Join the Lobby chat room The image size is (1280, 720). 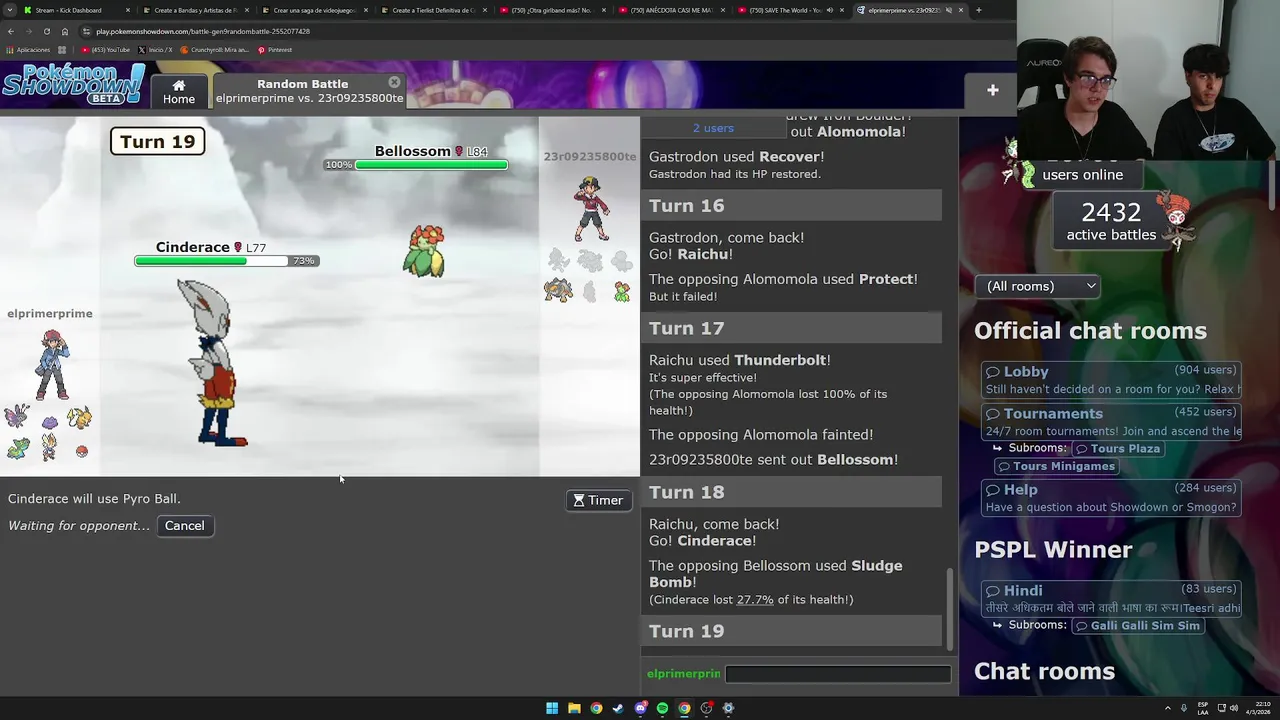1110,379
